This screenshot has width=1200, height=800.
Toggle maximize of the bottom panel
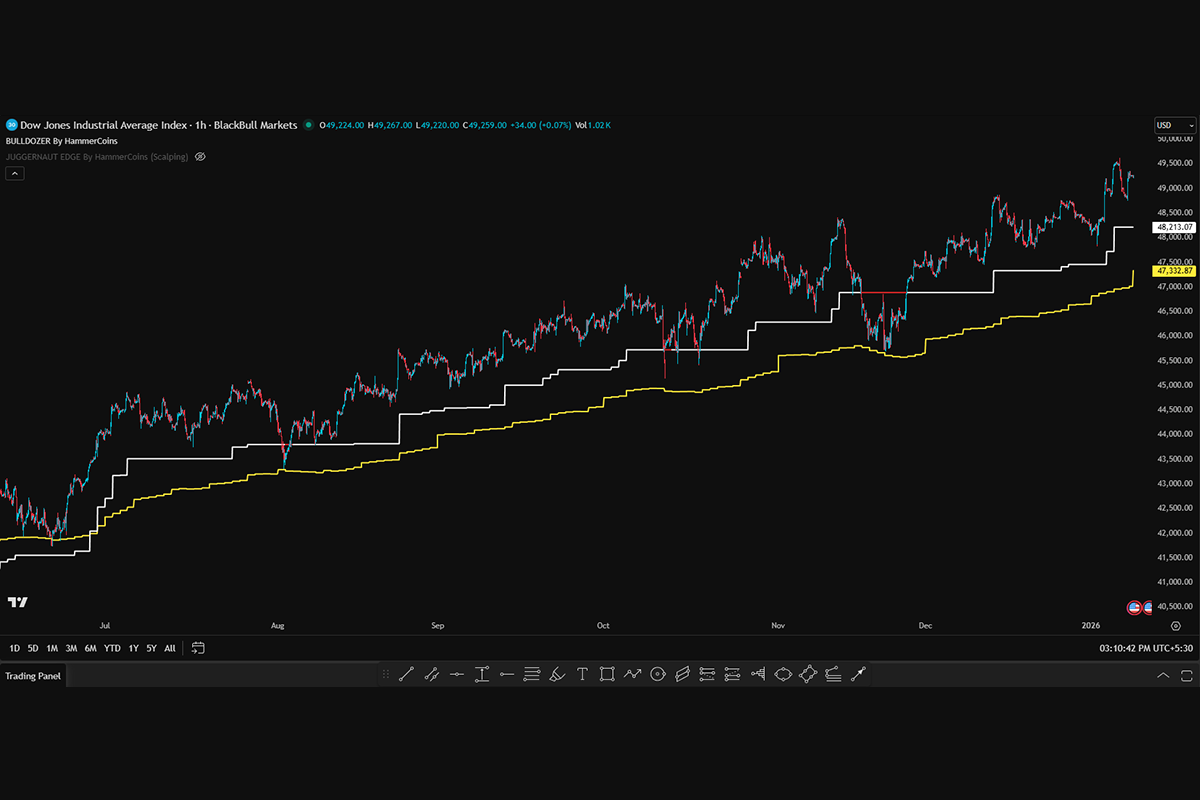pyautogui.click(x=1187, y=676)
